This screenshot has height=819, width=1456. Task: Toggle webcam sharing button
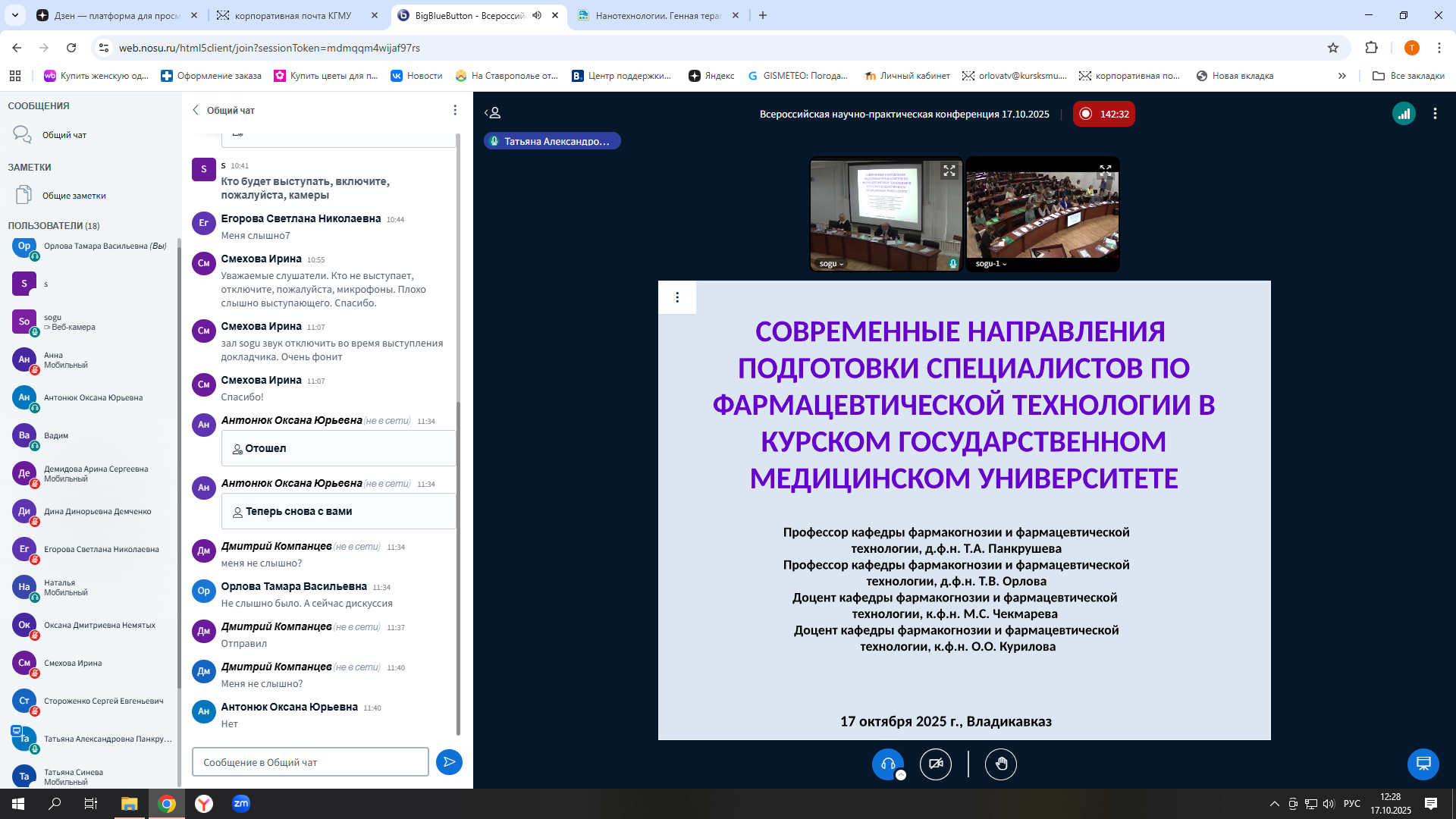click(x=936, y=764)
